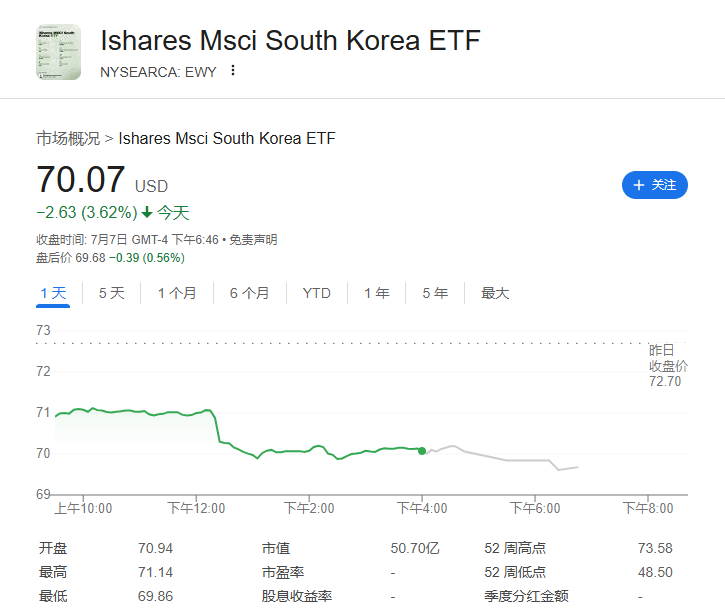Image resolution: width=725 pixels, height=614 pixels.
Task: Click the 70.07 current price value
Action: [x=81, y=180]
